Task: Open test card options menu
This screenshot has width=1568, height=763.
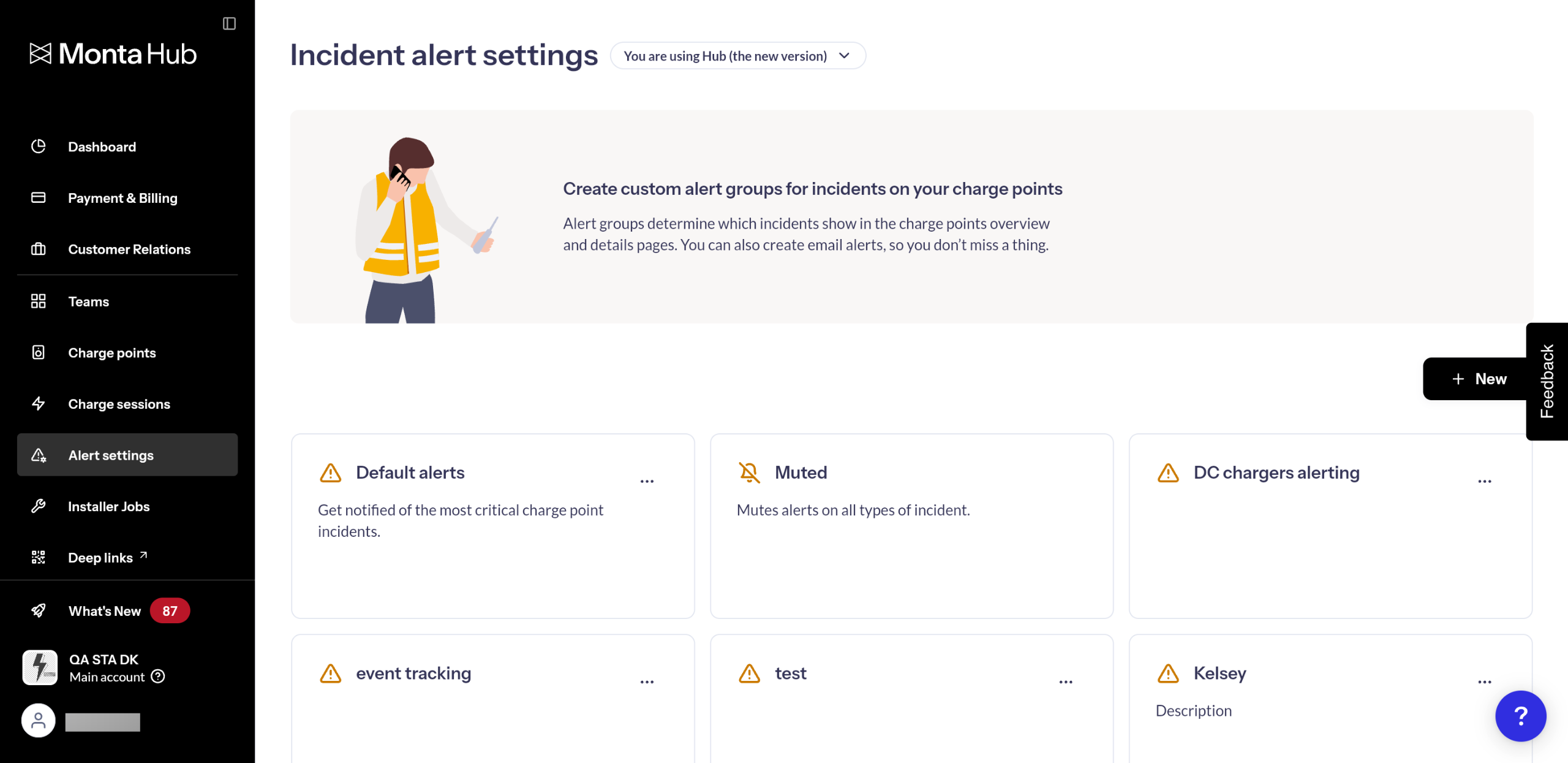Action: pyautogui.click(x=1066, y=681)
